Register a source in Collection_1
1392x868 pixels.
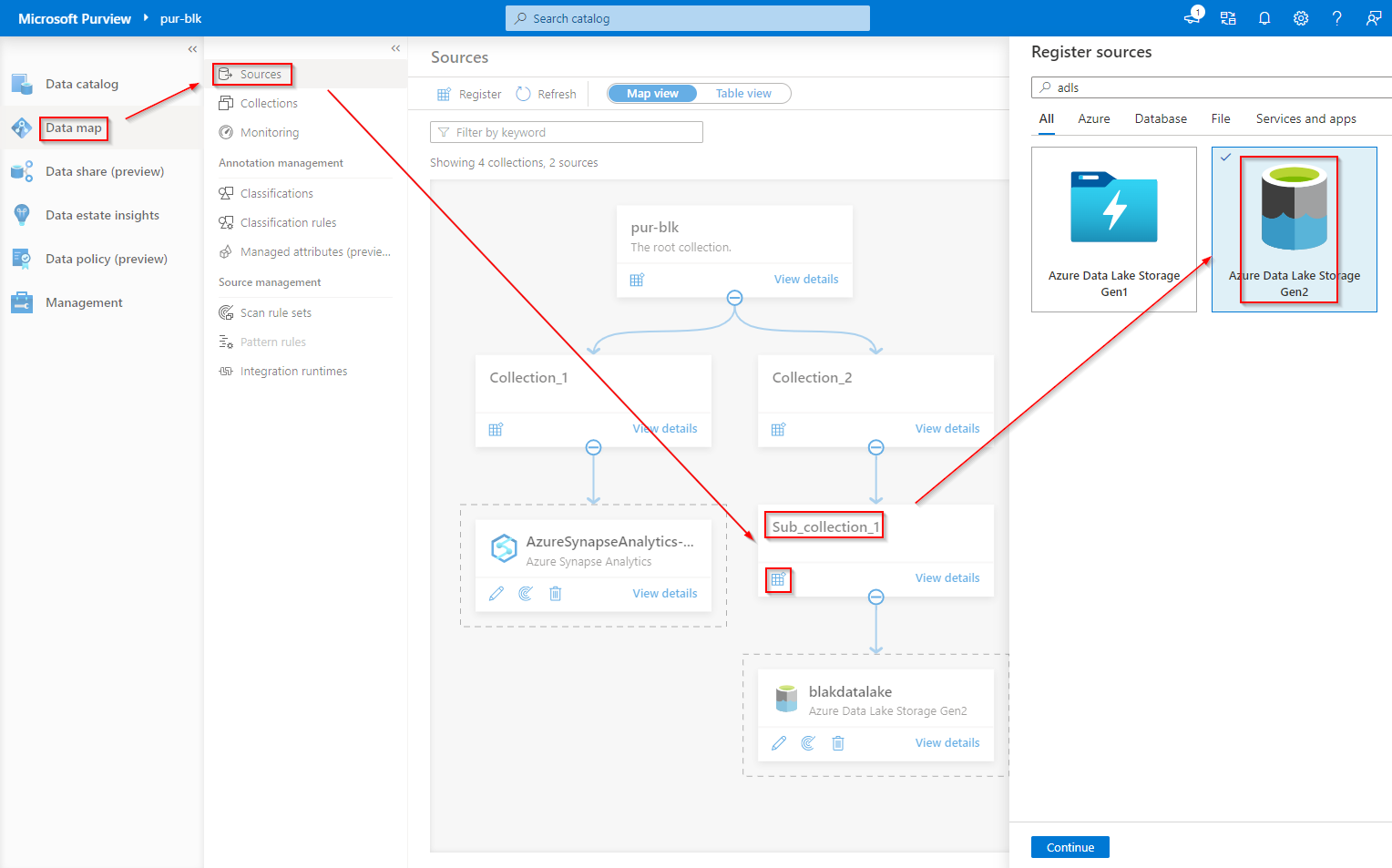pyautogui.click(x=496, y=429)
